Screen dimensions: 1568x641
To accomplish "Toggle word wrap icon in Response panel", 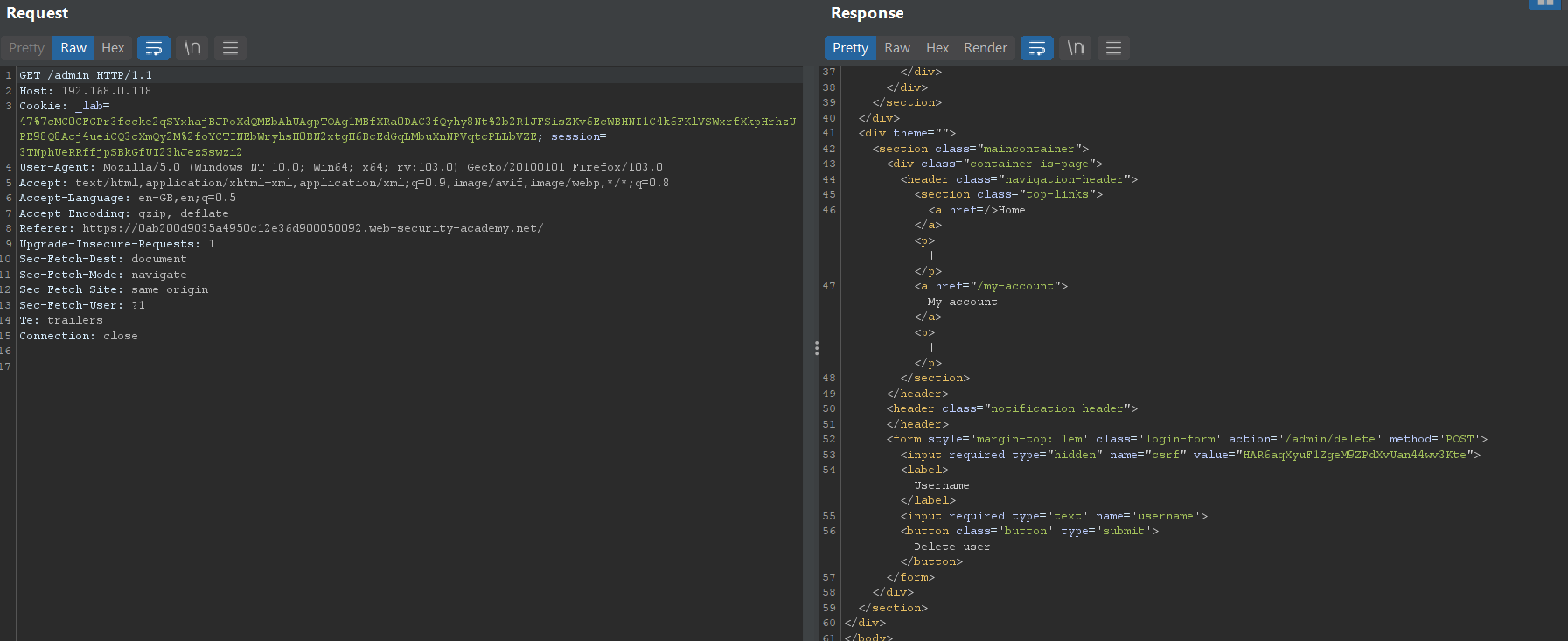I will coord(1037,48).
